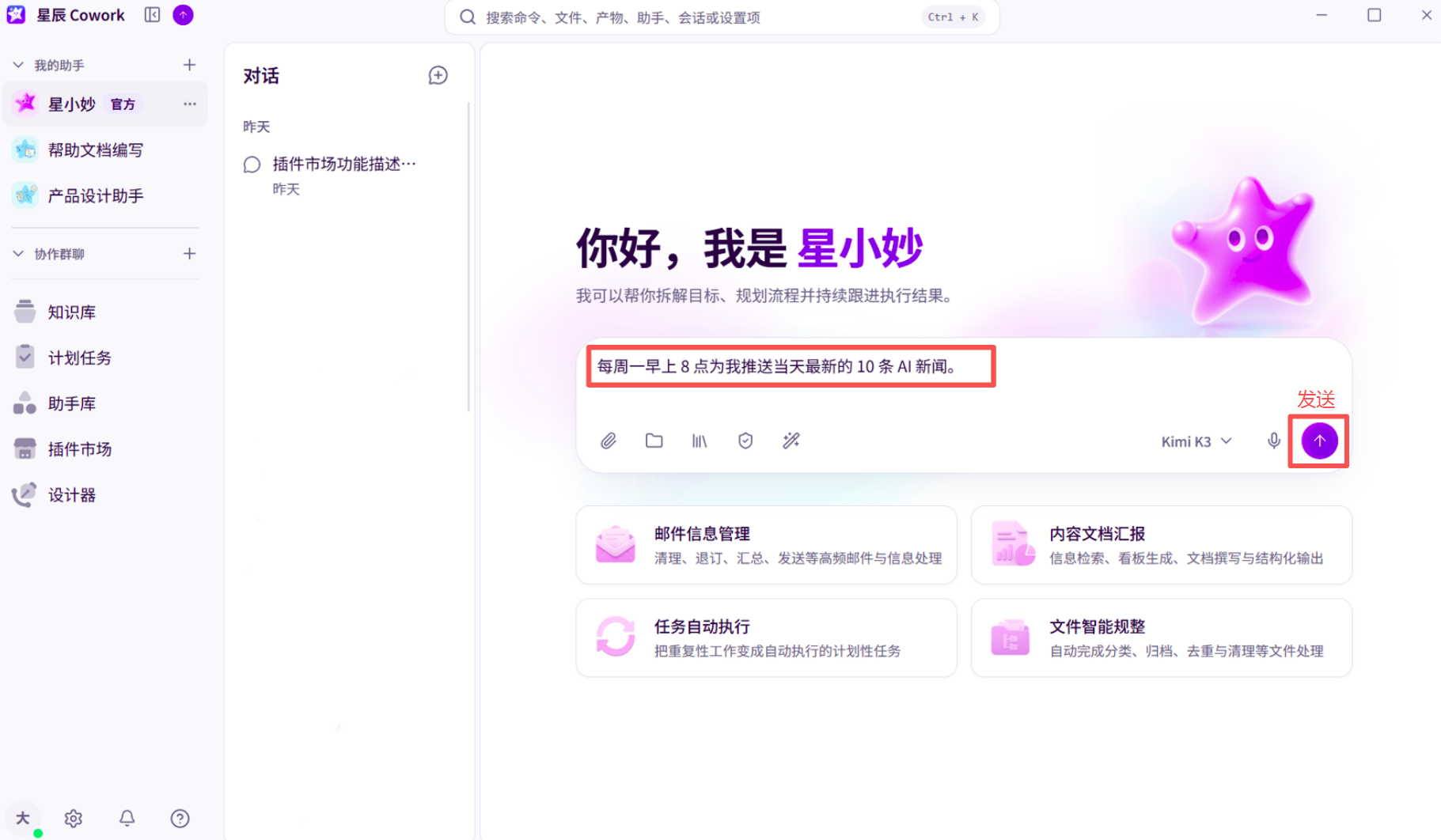Attach a file with the paperclip icon

tap(608, 441)
